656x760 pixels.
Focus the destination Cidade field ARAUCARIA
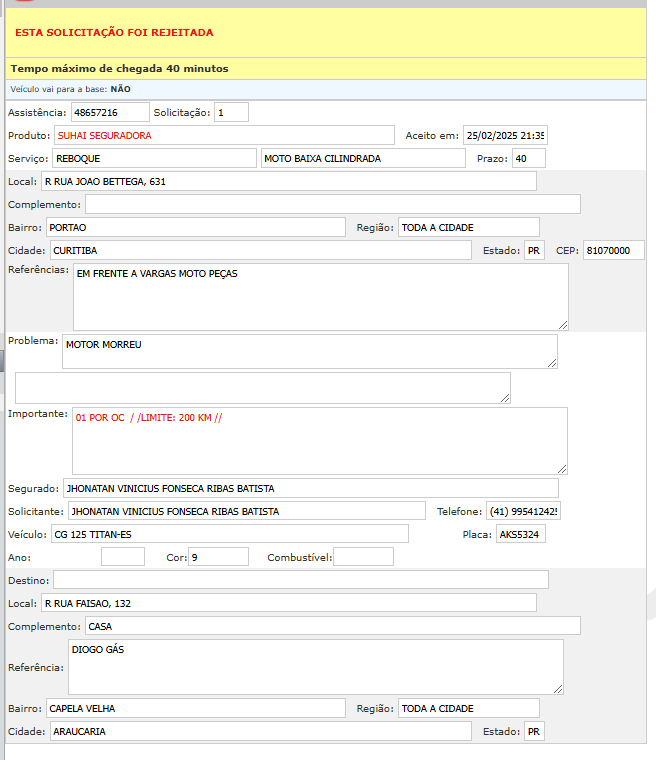pos(259,731)
